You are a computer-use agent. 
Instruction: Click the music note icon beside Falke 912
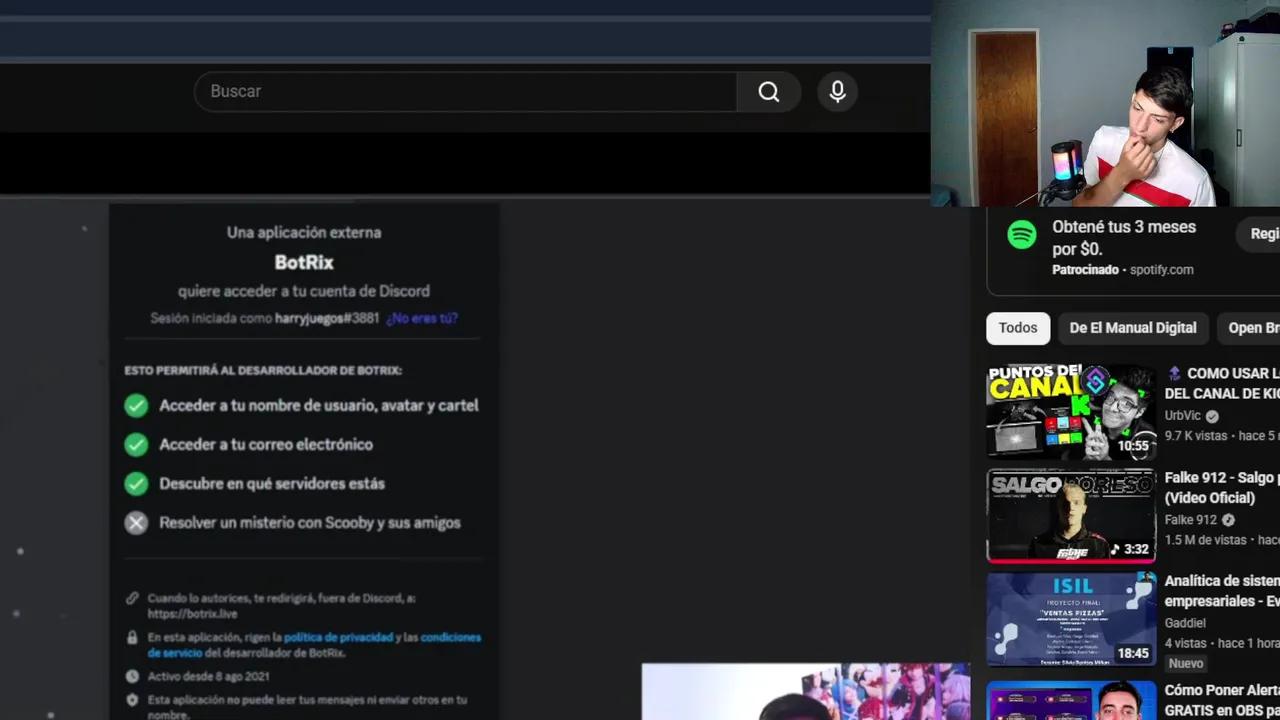coord(1228,520)
